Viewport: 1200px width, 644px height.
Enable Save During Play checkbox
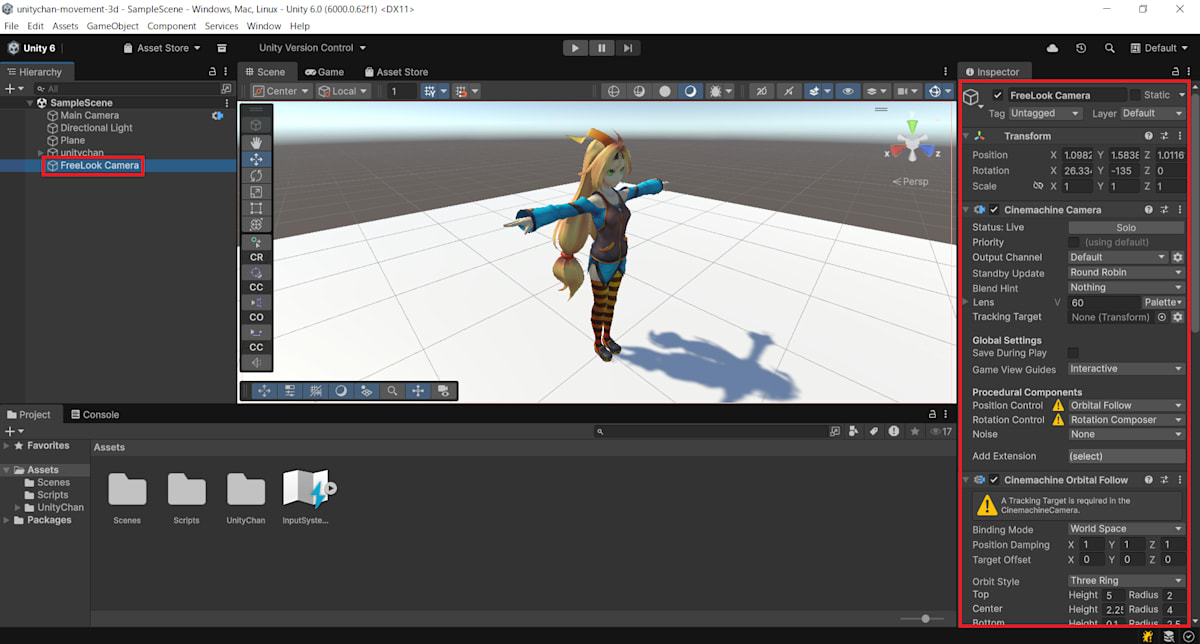point(1074,353)
